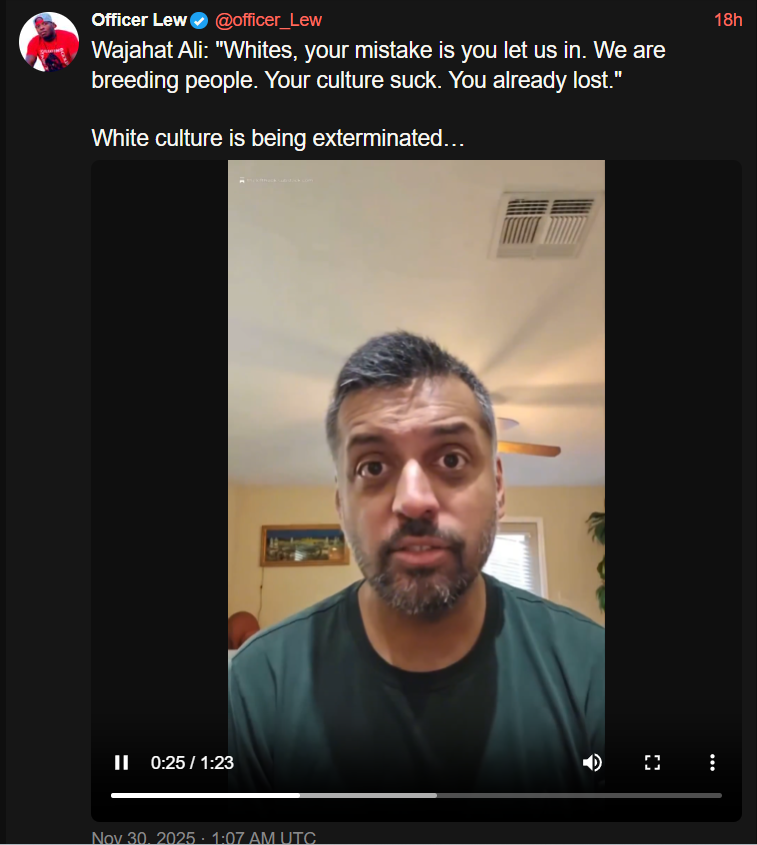The width and height of the screenshot is (757, 845).
Task: Click the small watermark at the video's top-left
Action: click(276, 180)
